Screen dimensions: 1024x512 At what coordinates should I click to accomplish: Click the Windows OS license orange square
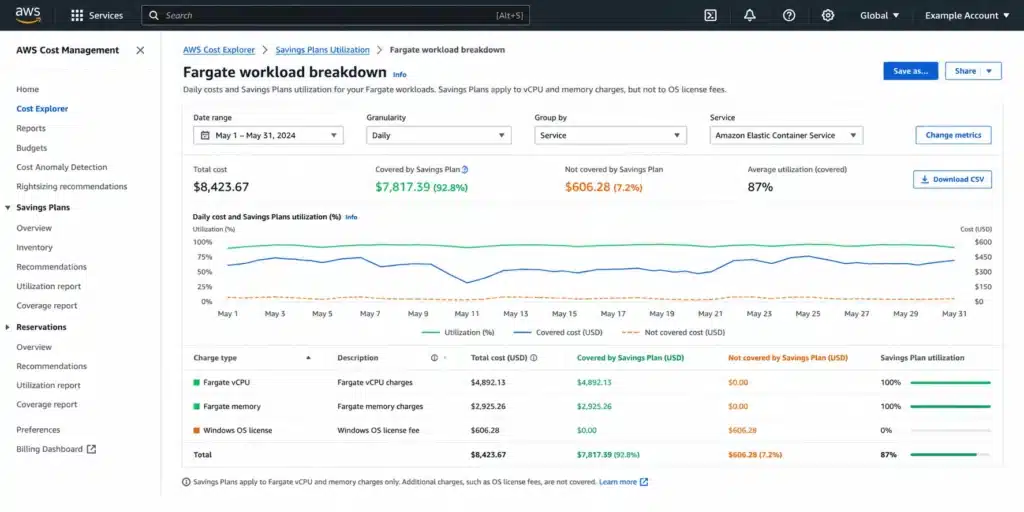point(197,430)
